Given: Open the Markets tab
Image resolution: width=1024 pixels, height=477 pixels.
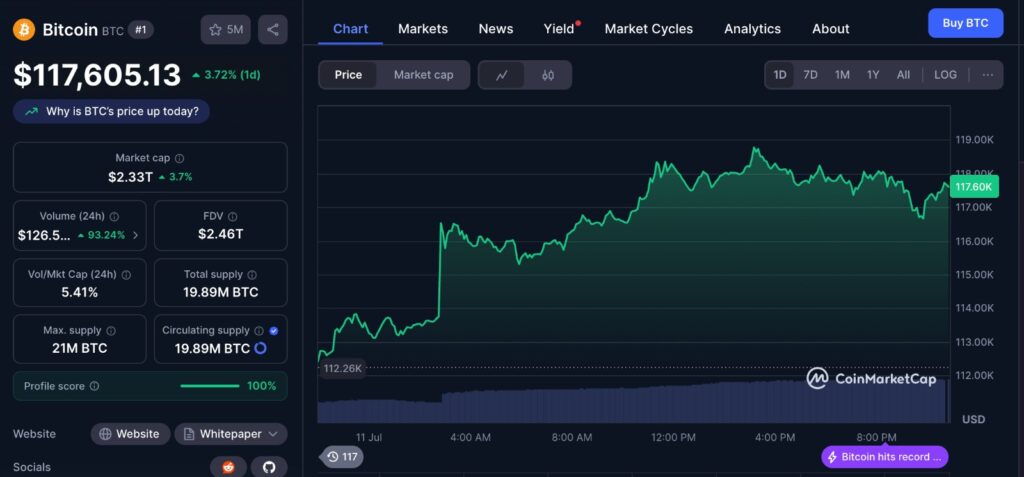Looking at the screenshot, I should [423, 29].
